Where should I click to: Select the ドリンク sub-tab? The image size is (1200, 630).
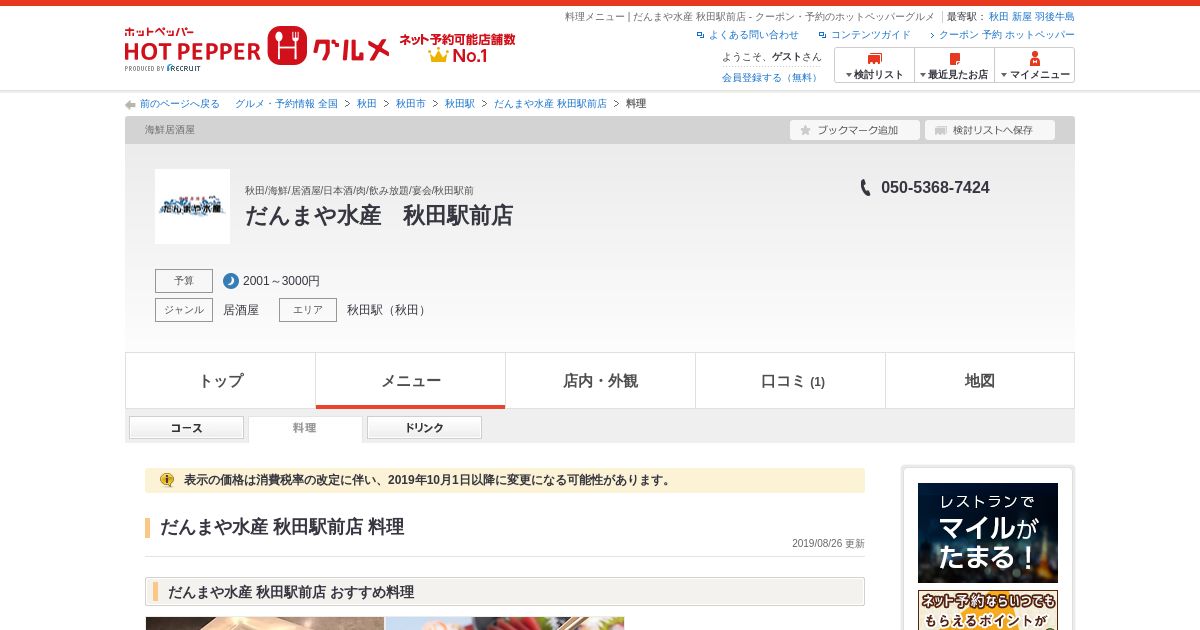coord(424,428)
